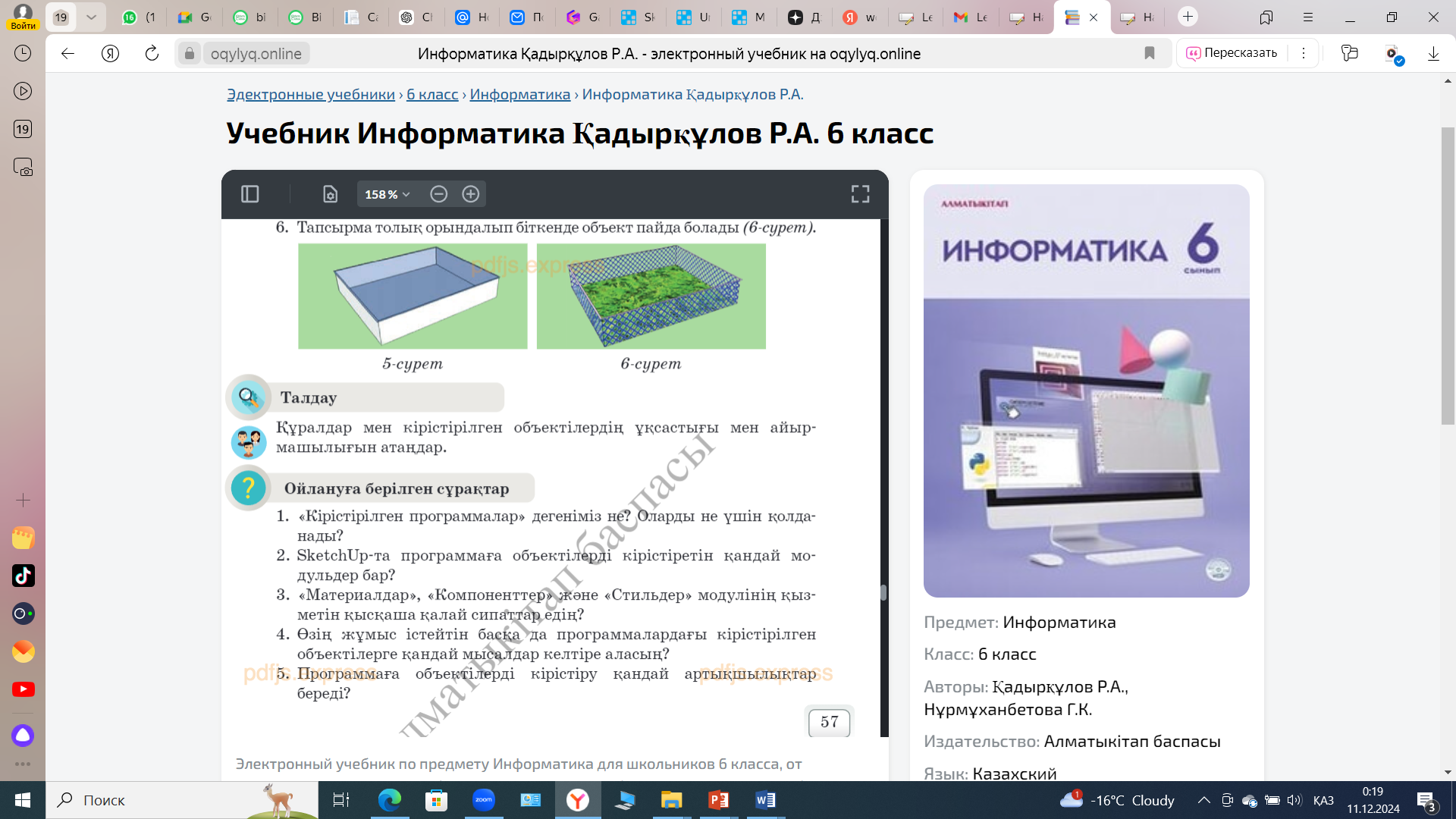This screenshot has width=1456, height=819.
Task: Click the Пересказать button
Action: 1232,53
